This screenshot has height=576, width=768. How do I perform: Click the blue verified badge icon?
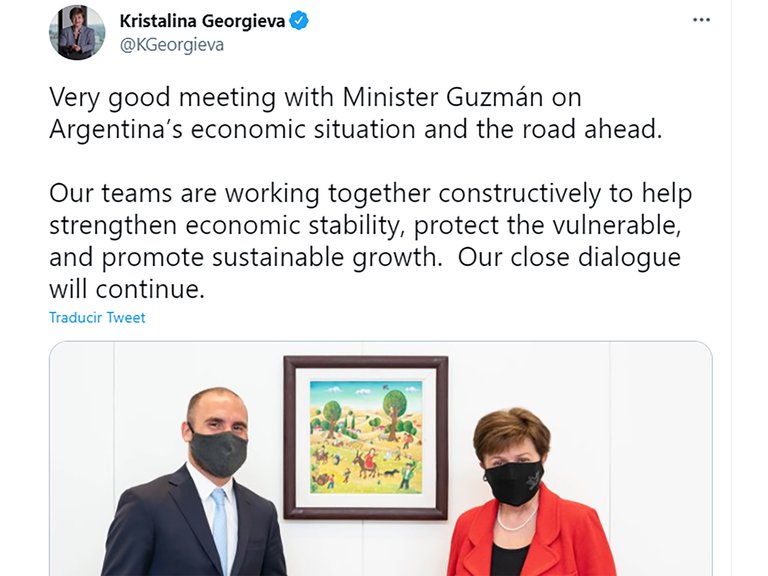[299, 21]
